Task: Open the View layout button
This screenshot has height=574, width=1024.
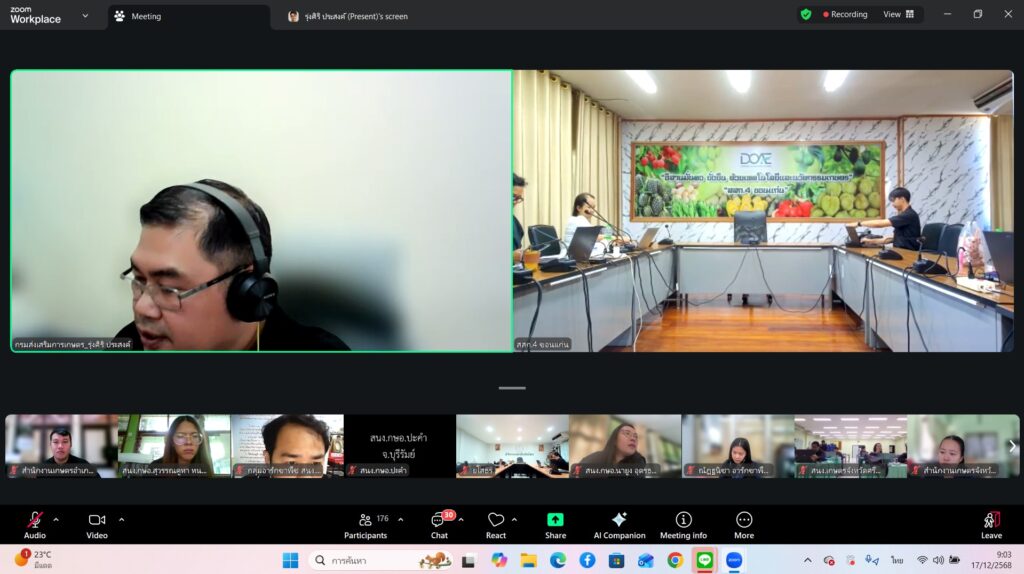Action: [897, 15]
